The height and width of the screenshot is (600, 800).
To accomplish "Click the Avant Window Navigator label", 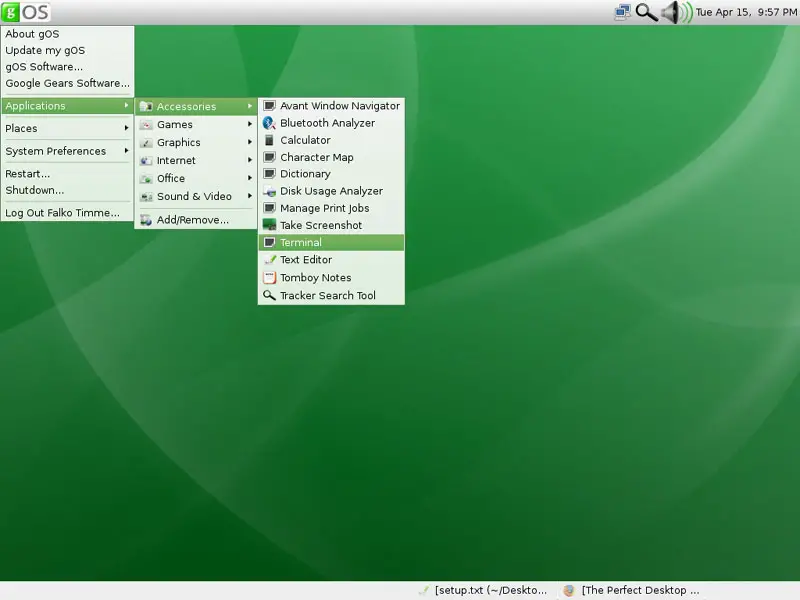I will (x=340, y=106).
